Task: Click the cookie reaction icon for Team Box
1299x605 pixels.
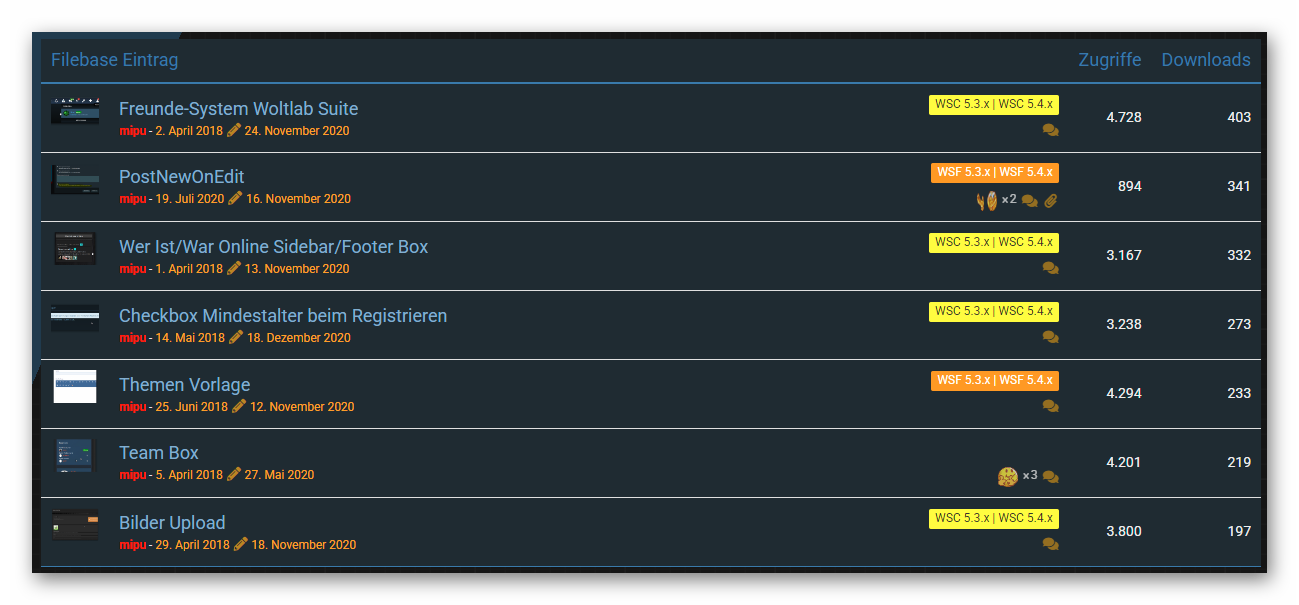Action: [x=1007, y=476]
